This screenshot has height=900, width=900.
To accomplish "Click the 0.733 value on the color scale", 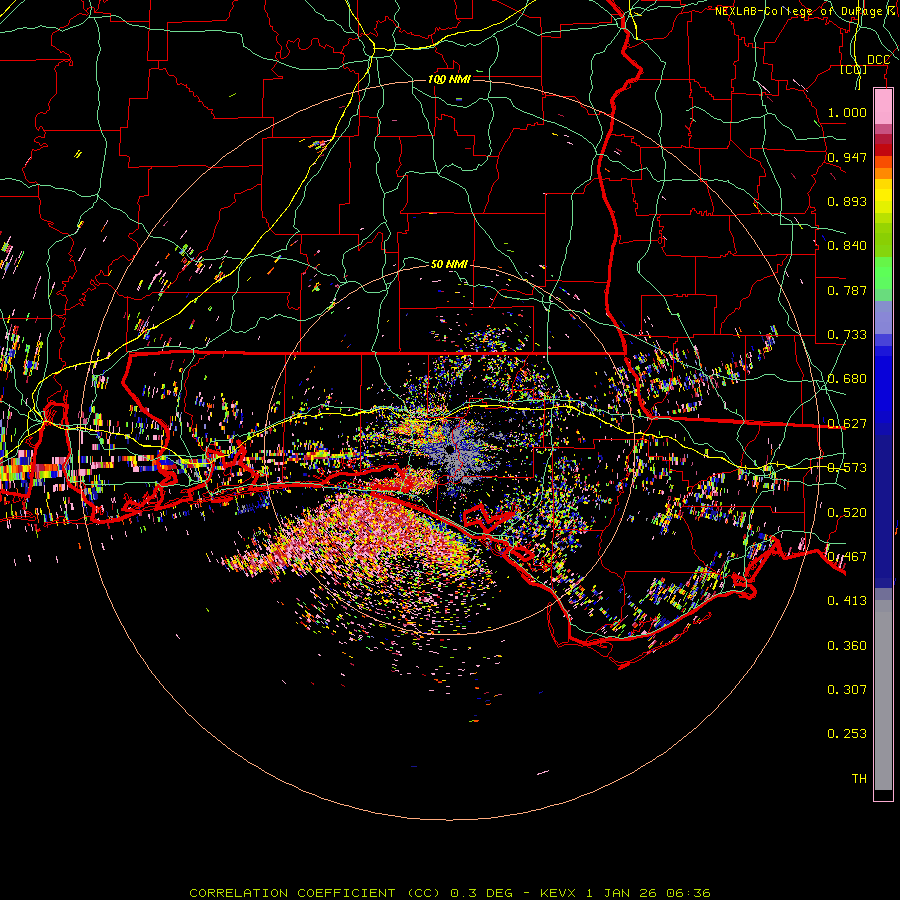I will (x=847, y=335).
